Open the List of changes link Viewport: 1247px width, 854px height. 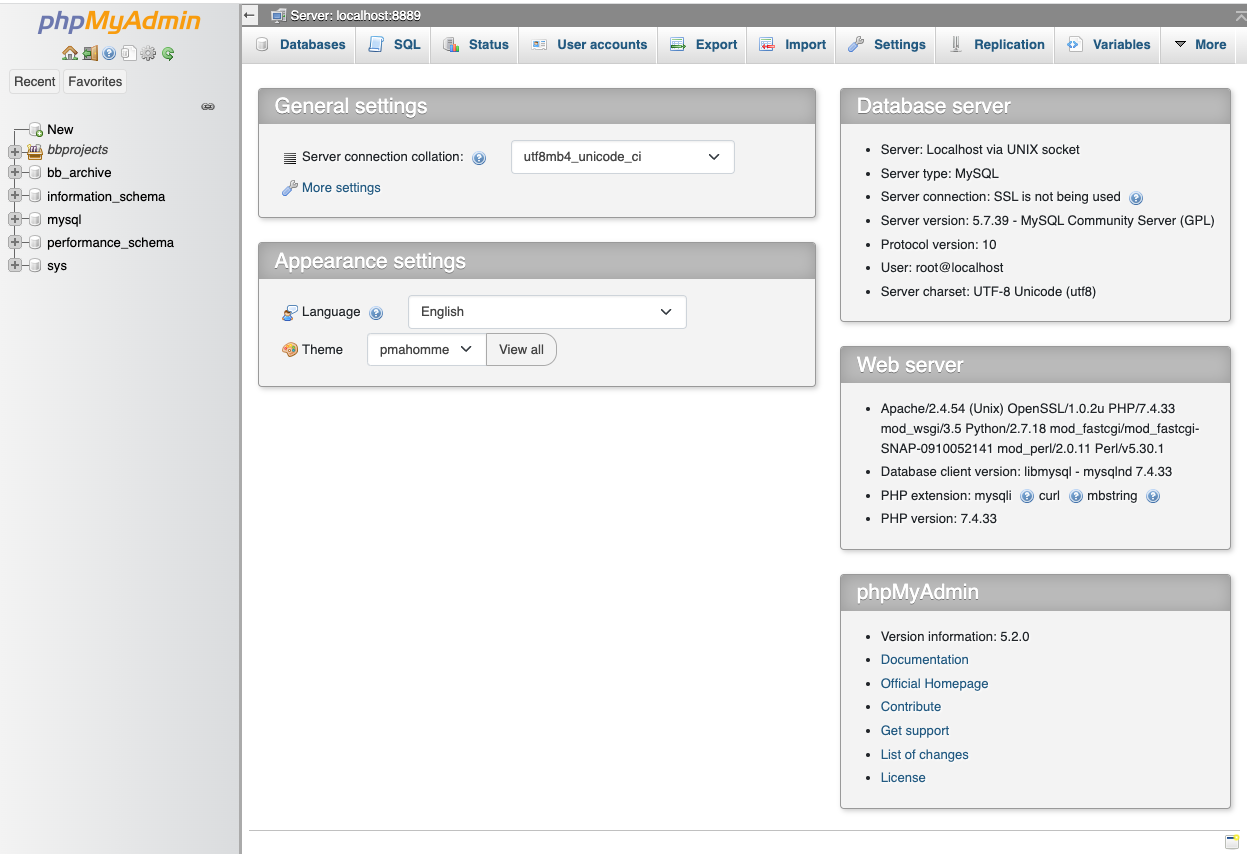924,755
